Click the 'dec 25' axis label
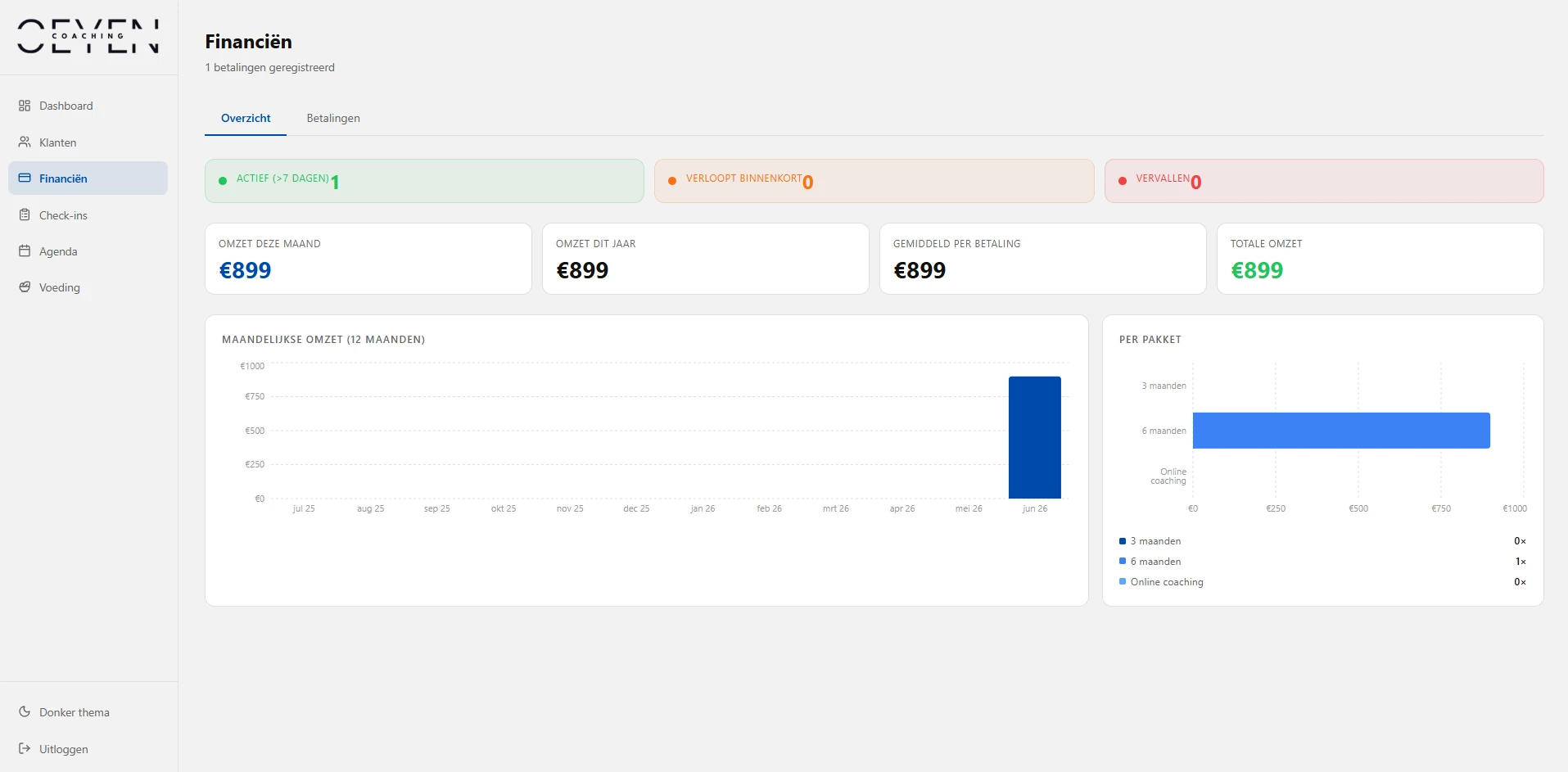Screen dimensions: 1568x772 pyautogui.click(x=636, y=508)
